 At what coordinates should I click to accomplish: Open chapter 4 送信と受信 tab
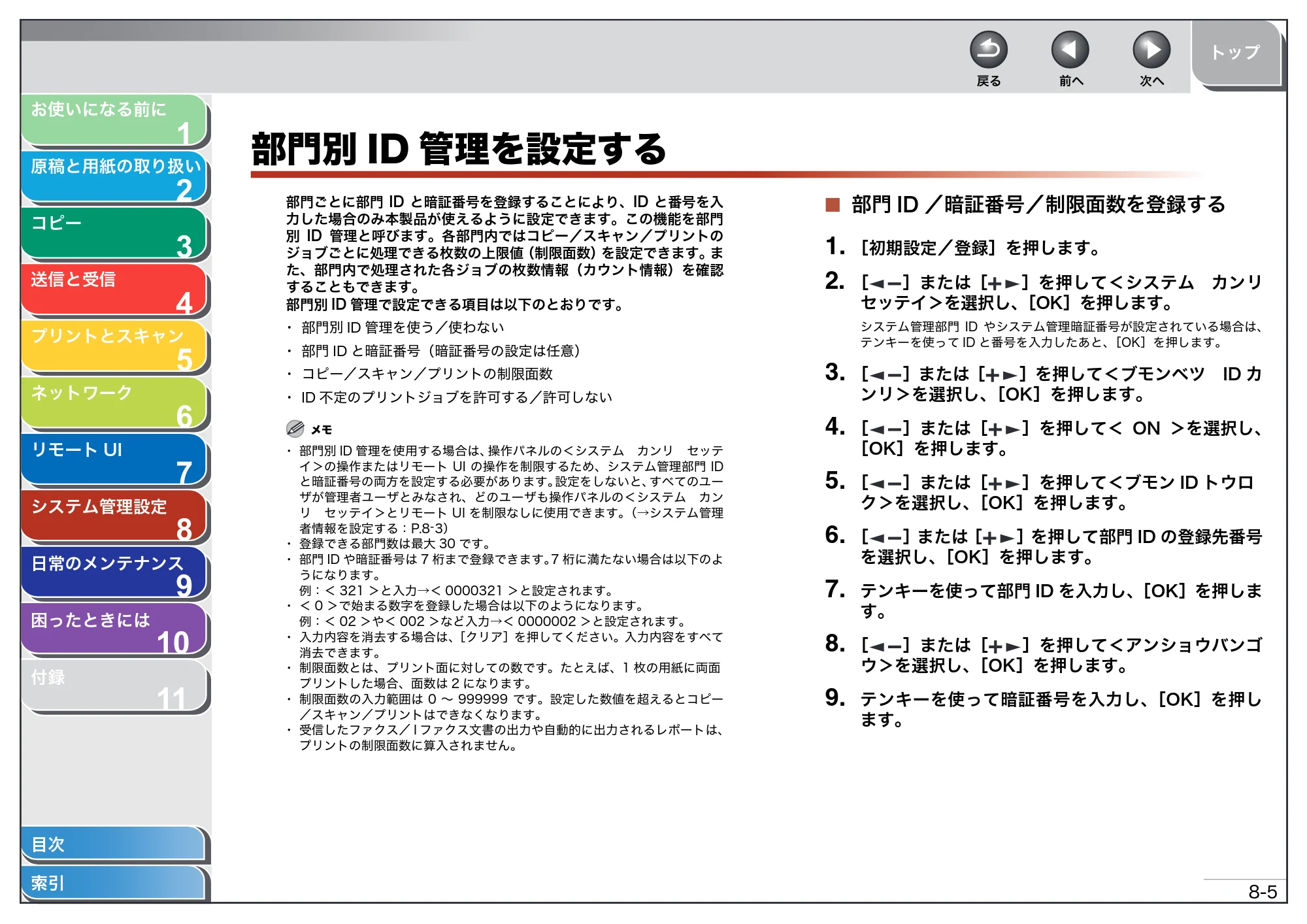pyautogui.click(x=114, y=290)
